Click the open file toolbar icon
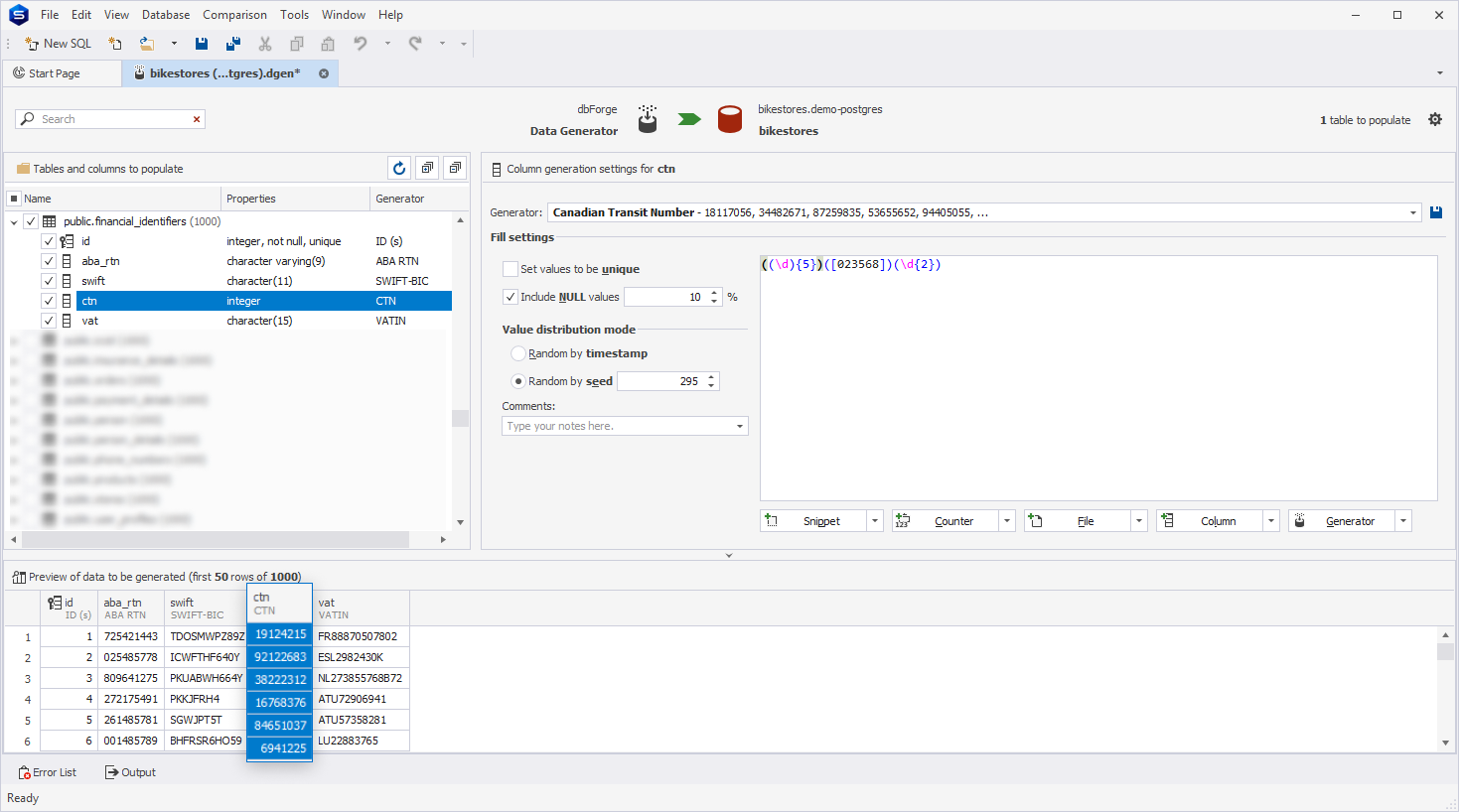1459x812 pixels. coord(147,44)
